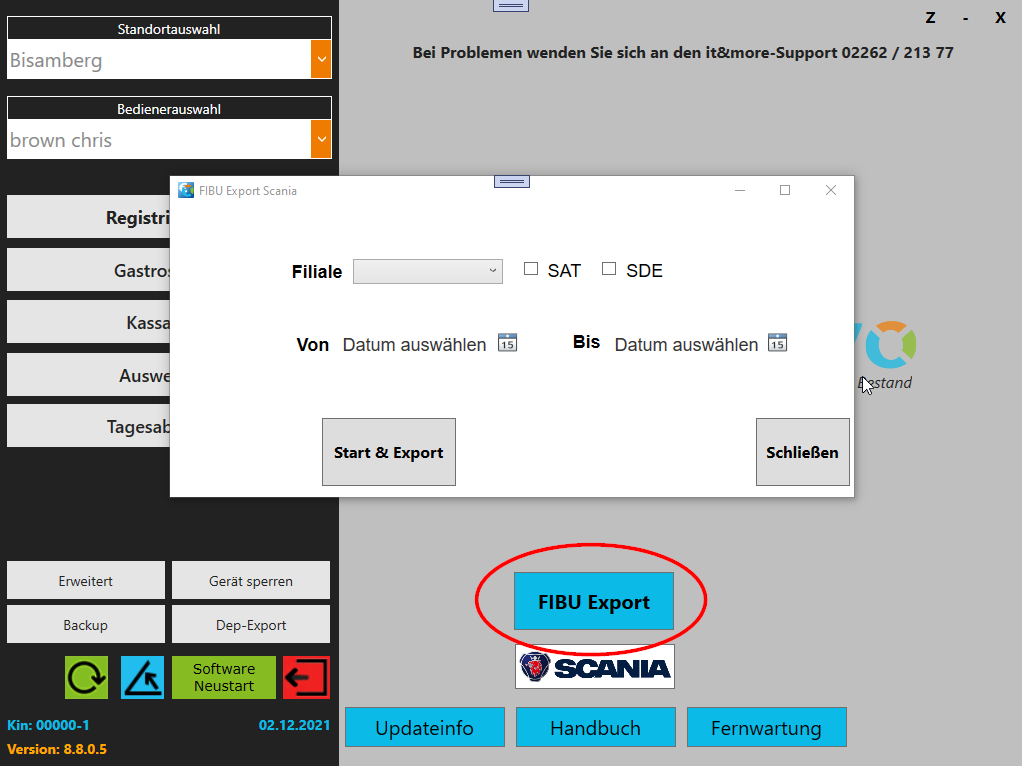Open the Filiale dropdown
Viewport: 1022px width, 766px height.
pos(428,271)
